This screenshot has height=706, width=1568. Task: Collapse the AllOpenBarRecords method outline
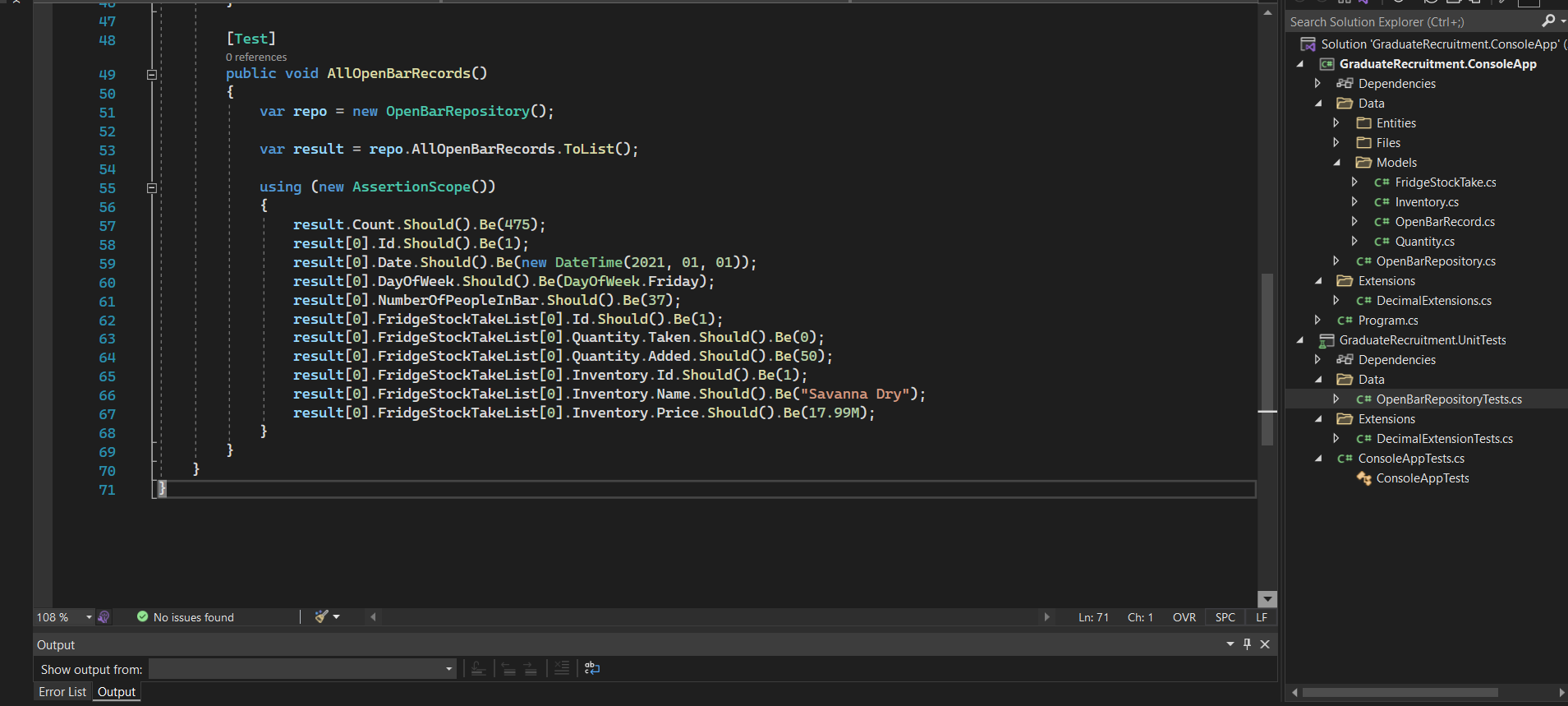click(151, 75)
